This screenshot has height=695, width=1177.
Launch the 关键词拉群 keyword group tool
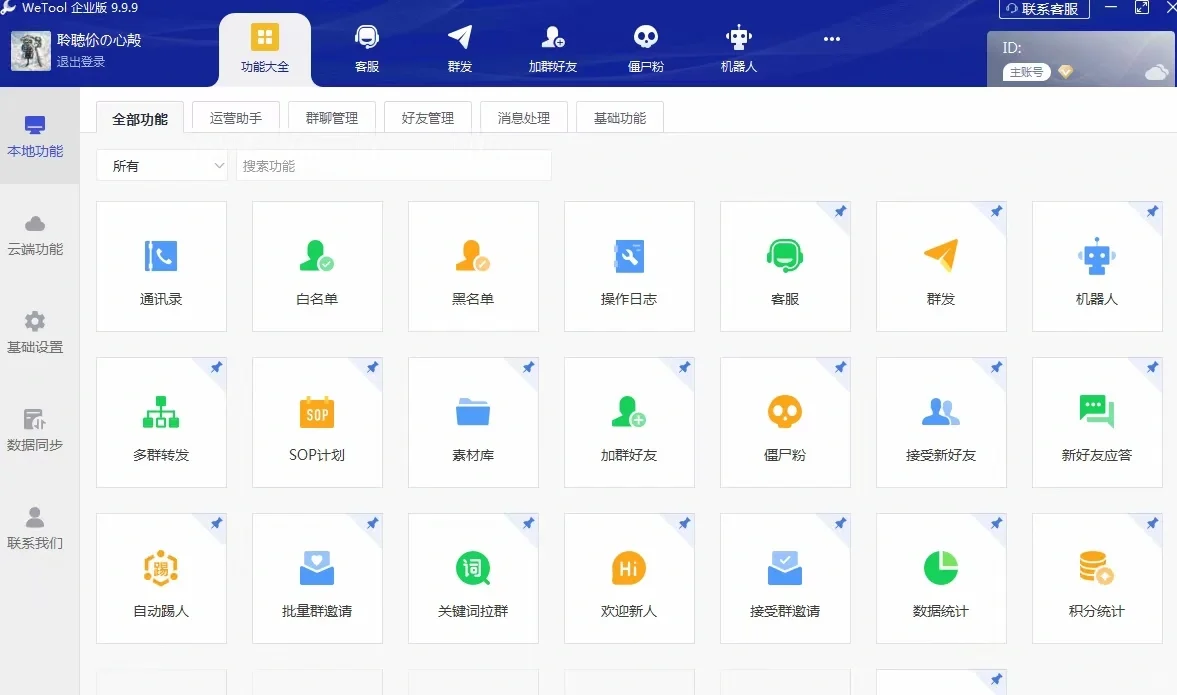pos(473,578)
